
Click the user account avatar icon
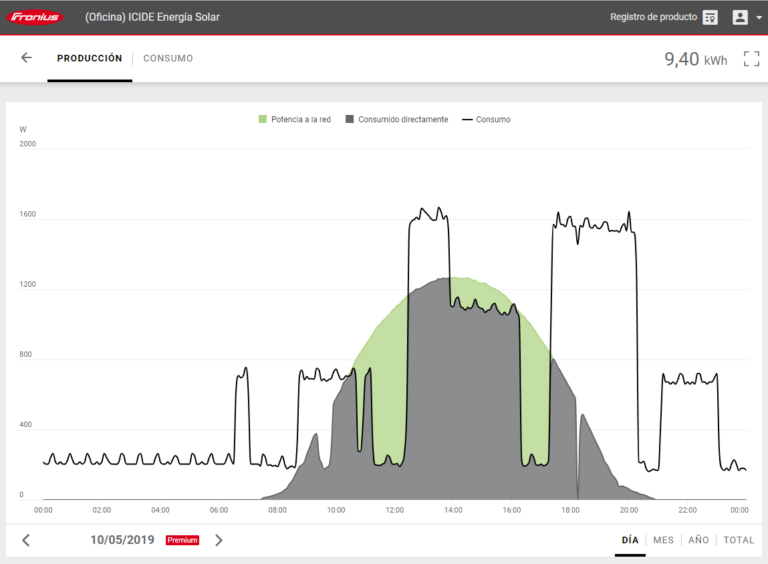click(x=740, y=17)
